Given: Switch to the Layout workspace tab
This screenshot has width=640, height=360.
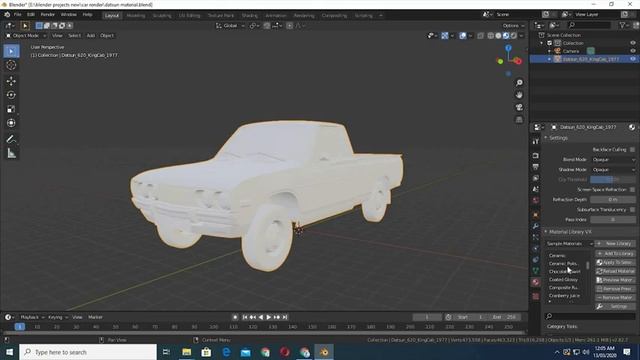Looking at the screenshot, I should pyautogui.click(x=111, y=16).
